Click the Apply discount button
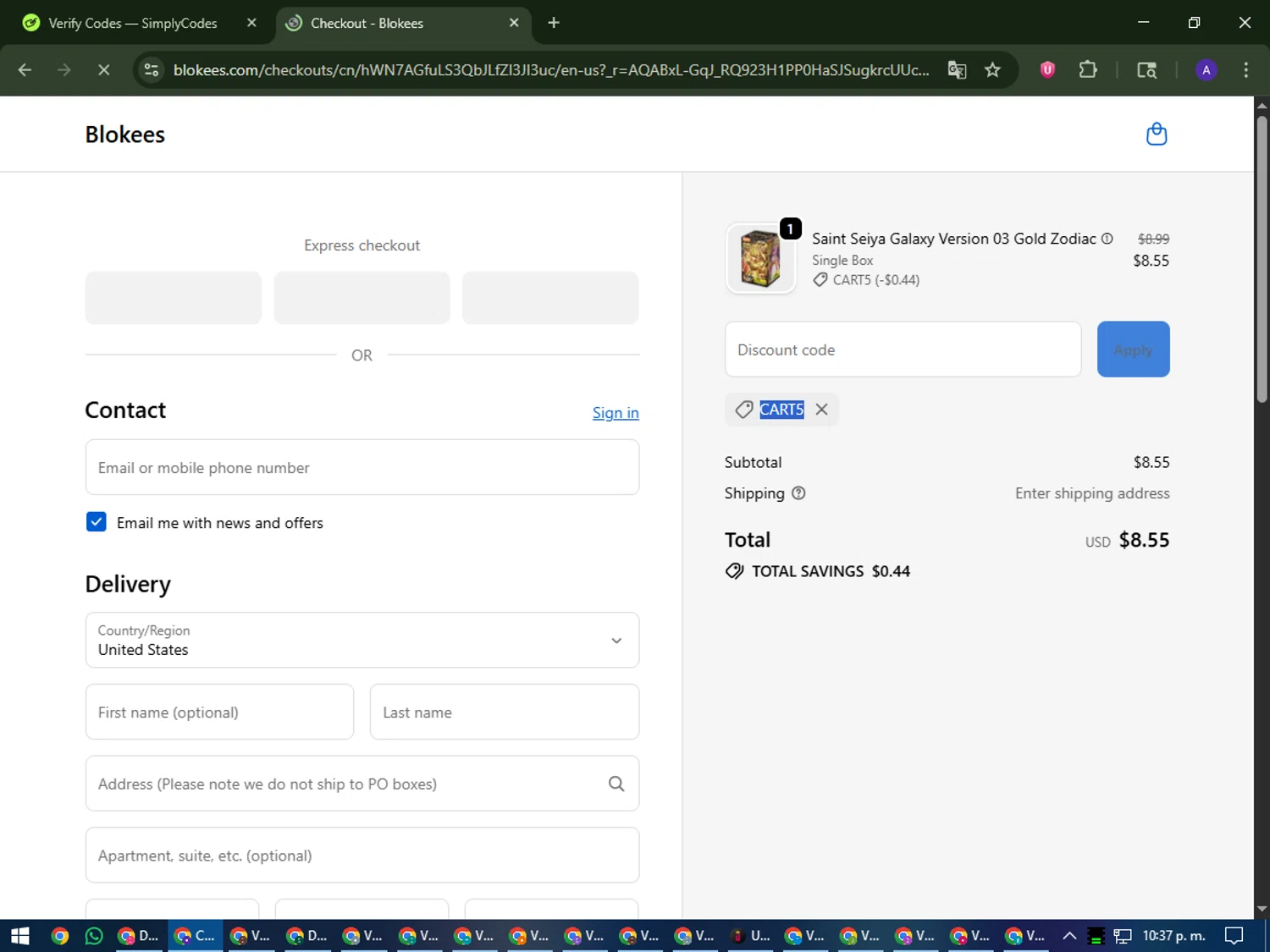This screenshot has width=1270, height=952. [x=1133, y=349]
